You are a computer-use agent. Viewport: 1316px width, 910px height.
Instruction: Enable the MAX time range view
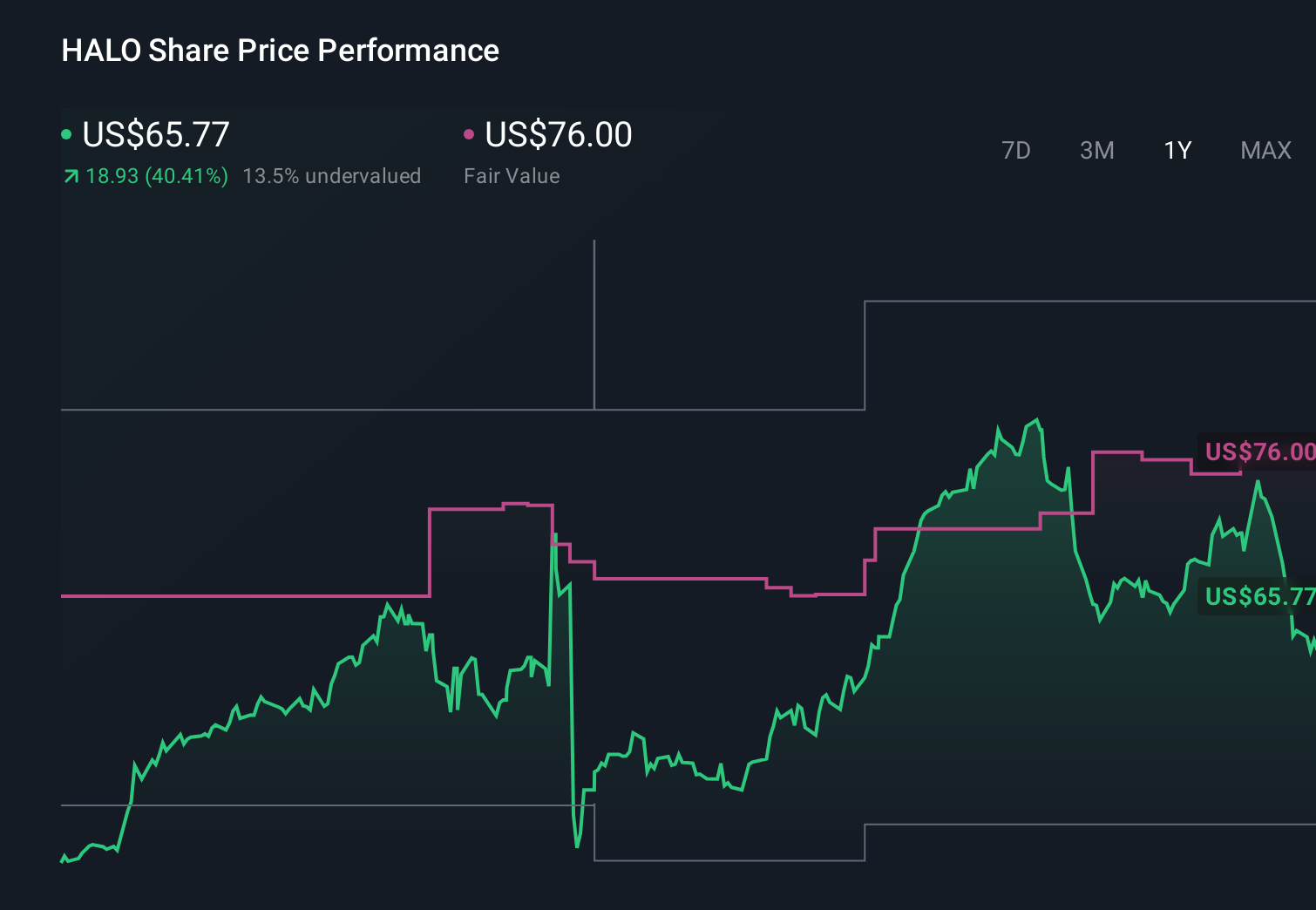tap(1265, 150)
